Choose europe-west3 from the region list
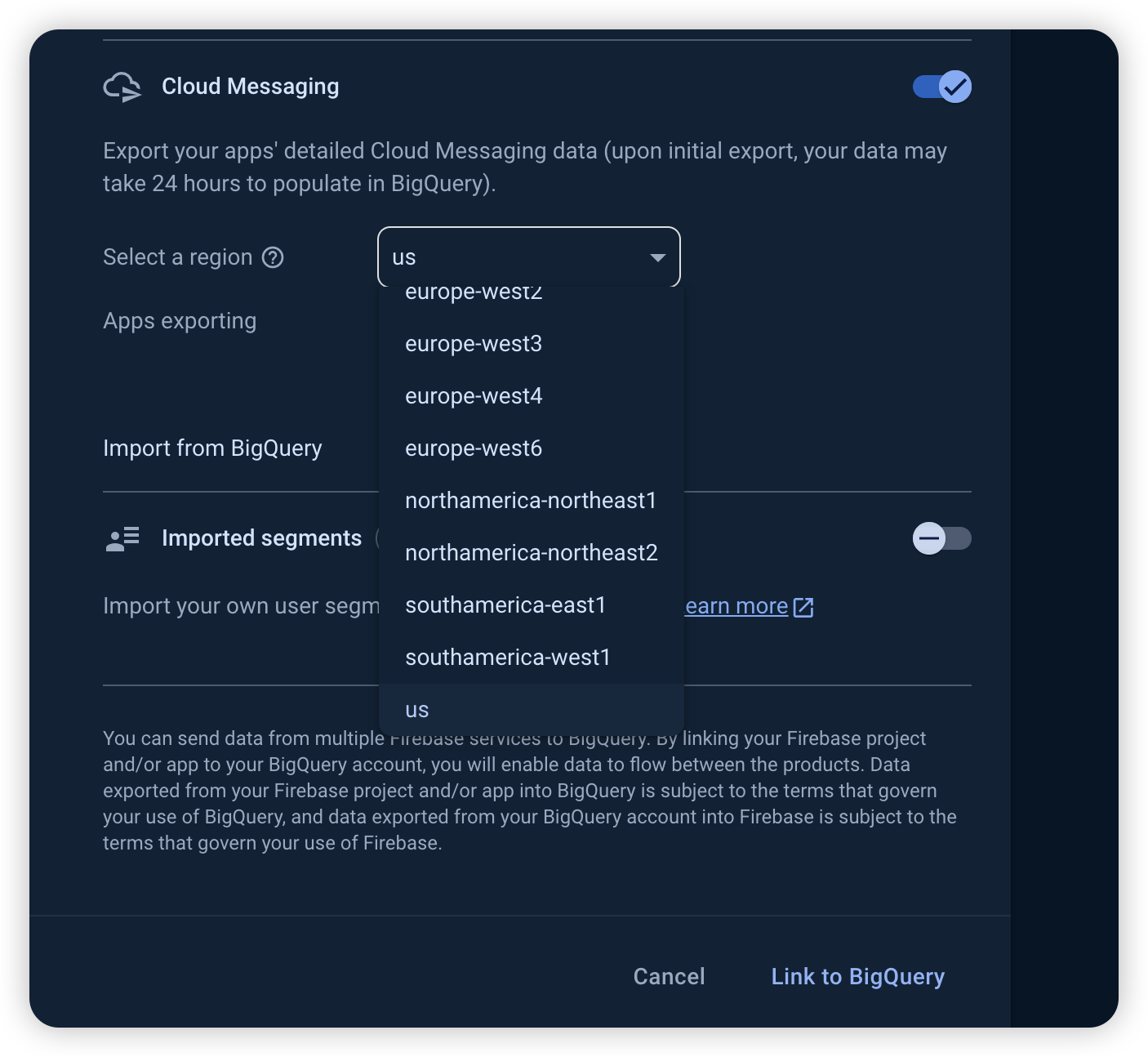This screenshot has height=1057, width=1148. pos(532,344)
